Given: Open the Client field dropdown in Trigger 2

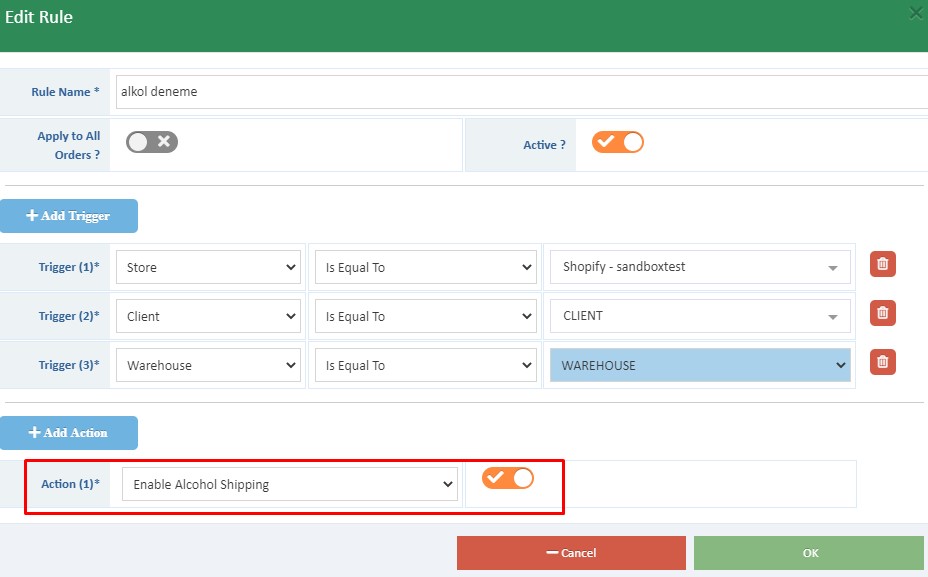Looking at the screenshot, I should (208, 316).
